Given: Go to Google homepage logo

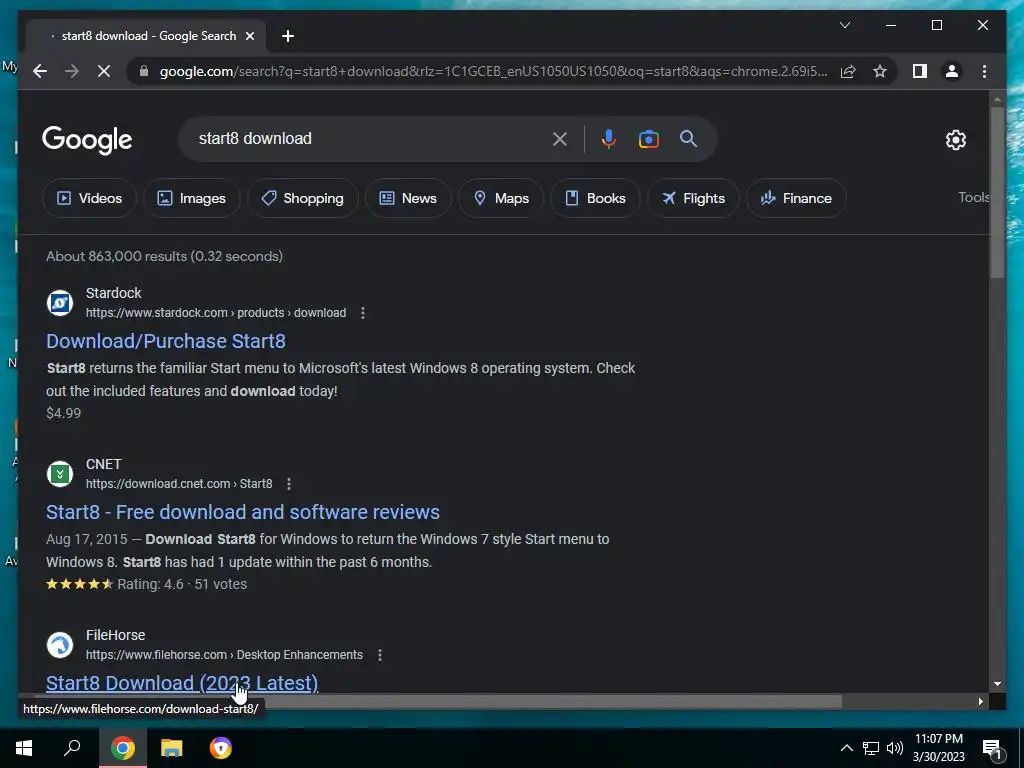Looking at the screenshot, I should click(87, 140).
